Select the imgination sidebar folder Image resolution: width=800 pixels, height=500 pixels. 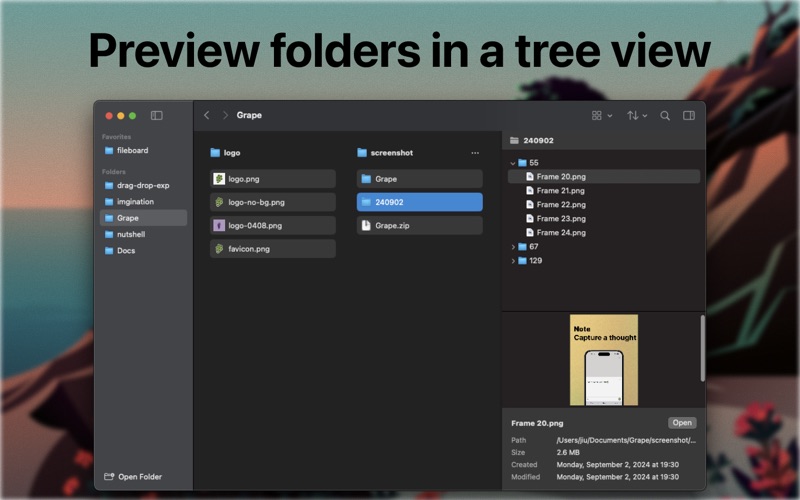pos(143,202)
